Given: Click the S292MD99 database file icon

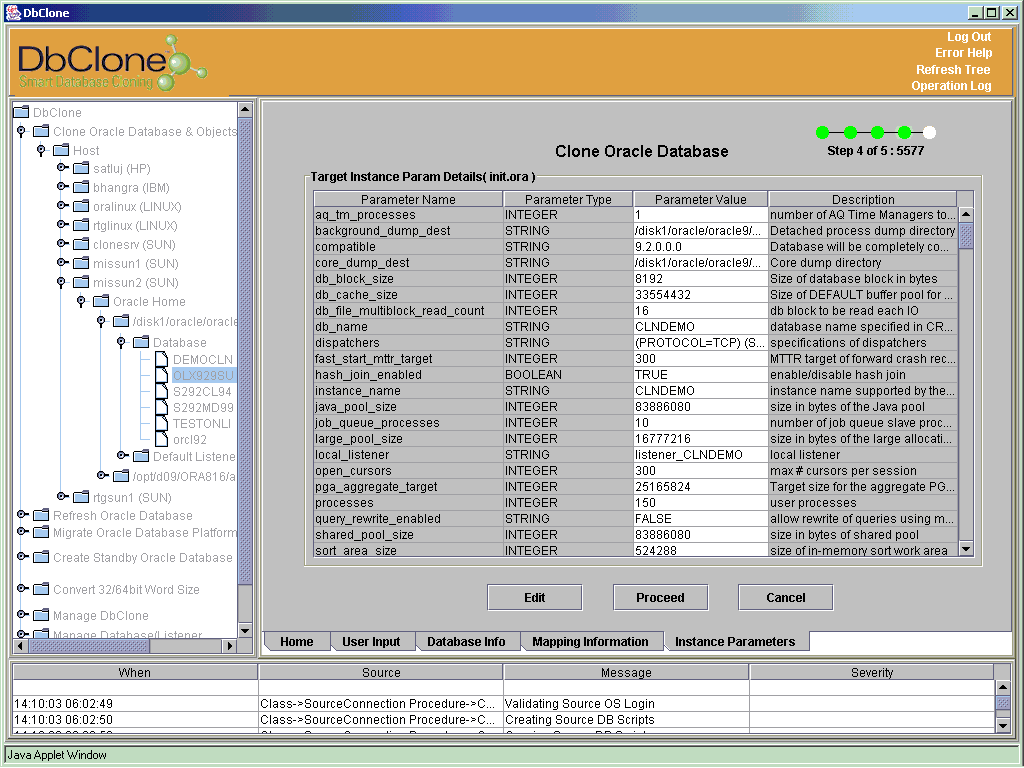Looking at the screenshot, I should [161, 407].
